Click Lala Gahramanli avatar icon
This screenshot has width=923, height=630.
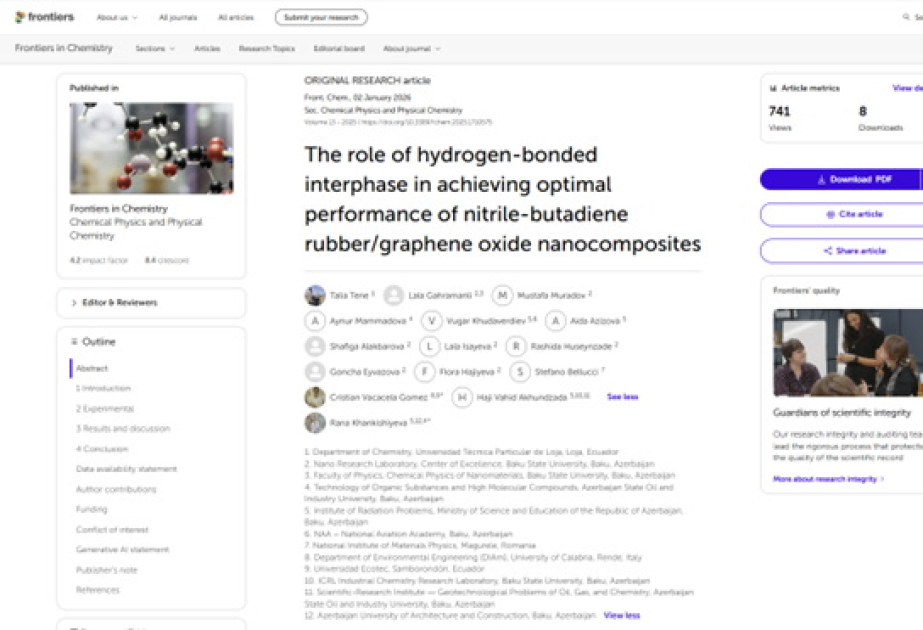(x=393, y=295)
